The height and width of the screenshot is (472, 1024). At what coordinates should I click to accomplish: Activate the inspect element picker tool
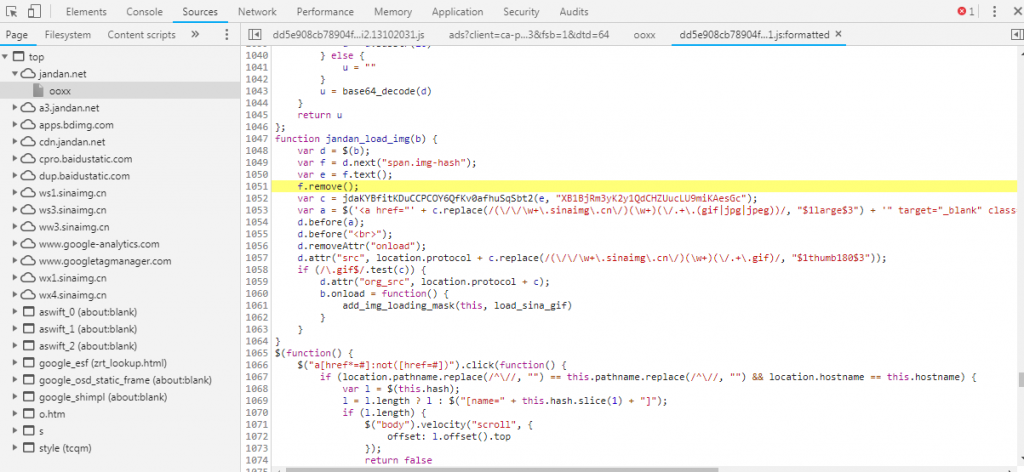pos(13,12)
